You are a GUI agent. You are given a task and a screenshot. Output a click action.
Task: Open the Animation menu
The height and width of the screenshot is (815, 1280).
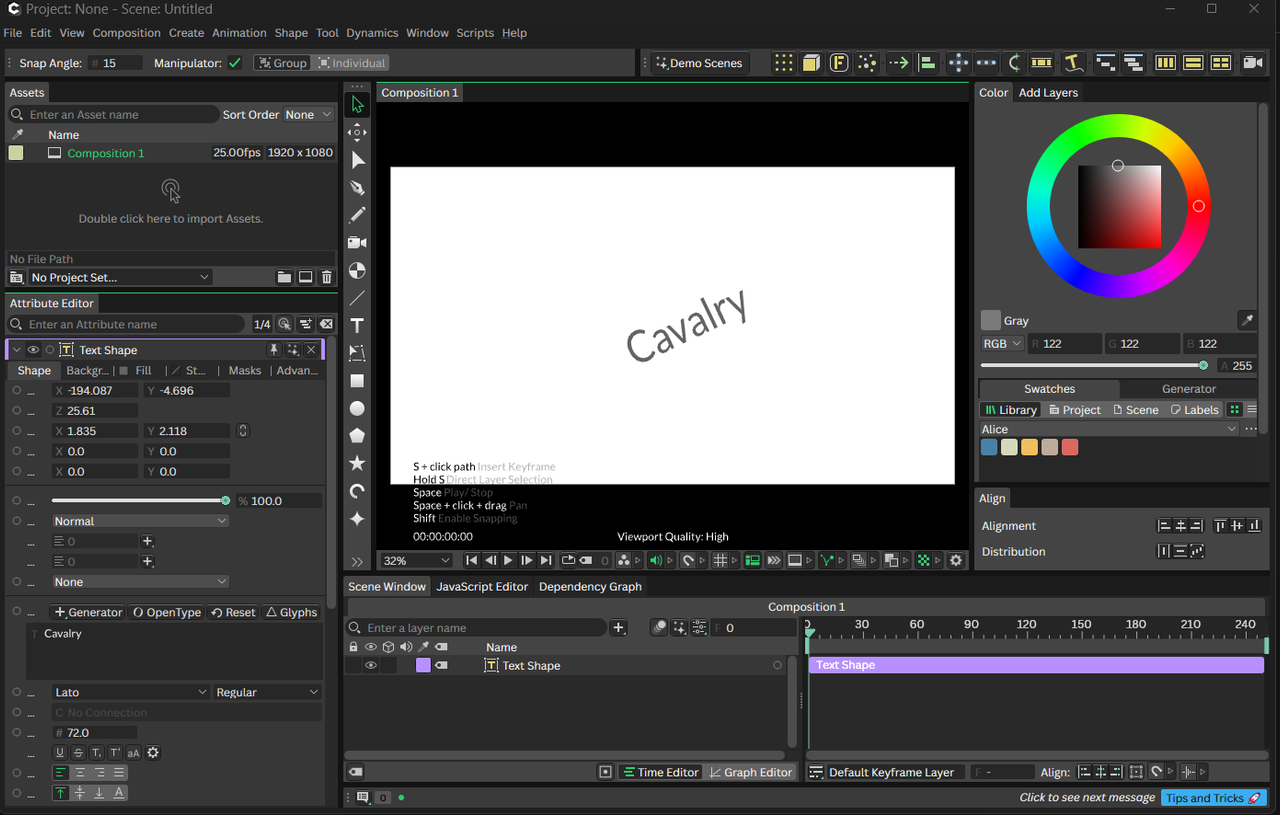tap(239, 33)
